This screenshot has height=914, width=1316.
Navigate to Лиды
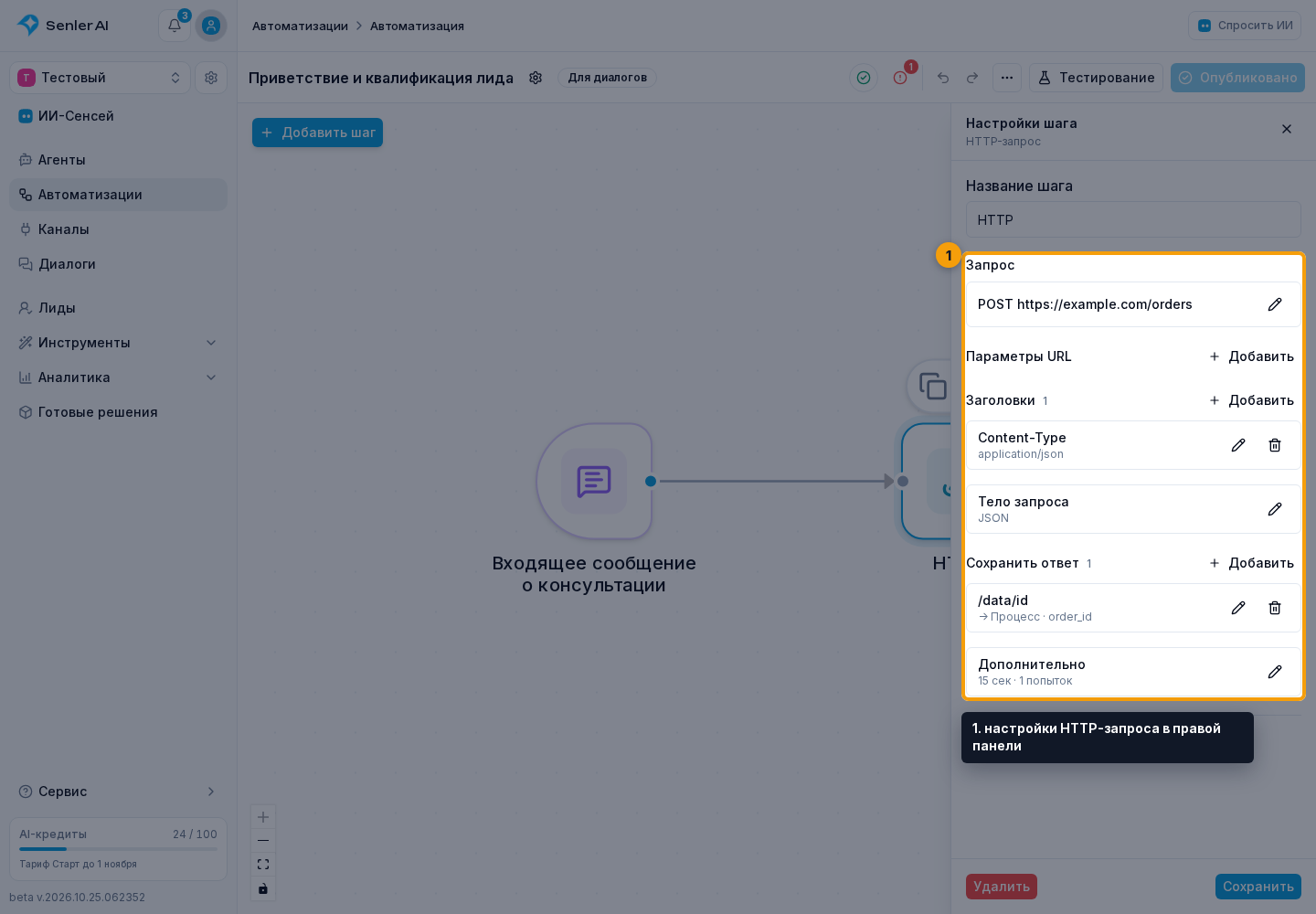click(119, 308)
